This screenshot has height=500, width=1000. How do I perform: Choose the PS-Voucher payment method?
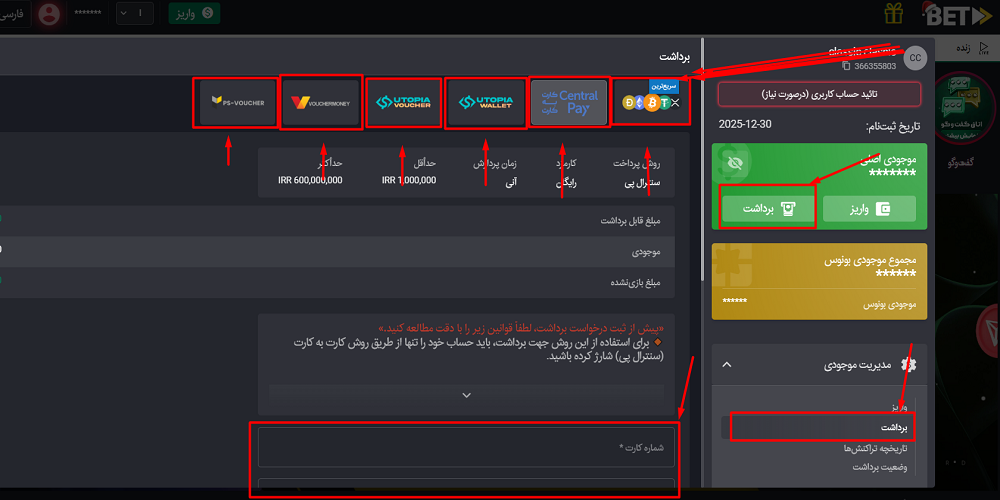tap(238, 102)
